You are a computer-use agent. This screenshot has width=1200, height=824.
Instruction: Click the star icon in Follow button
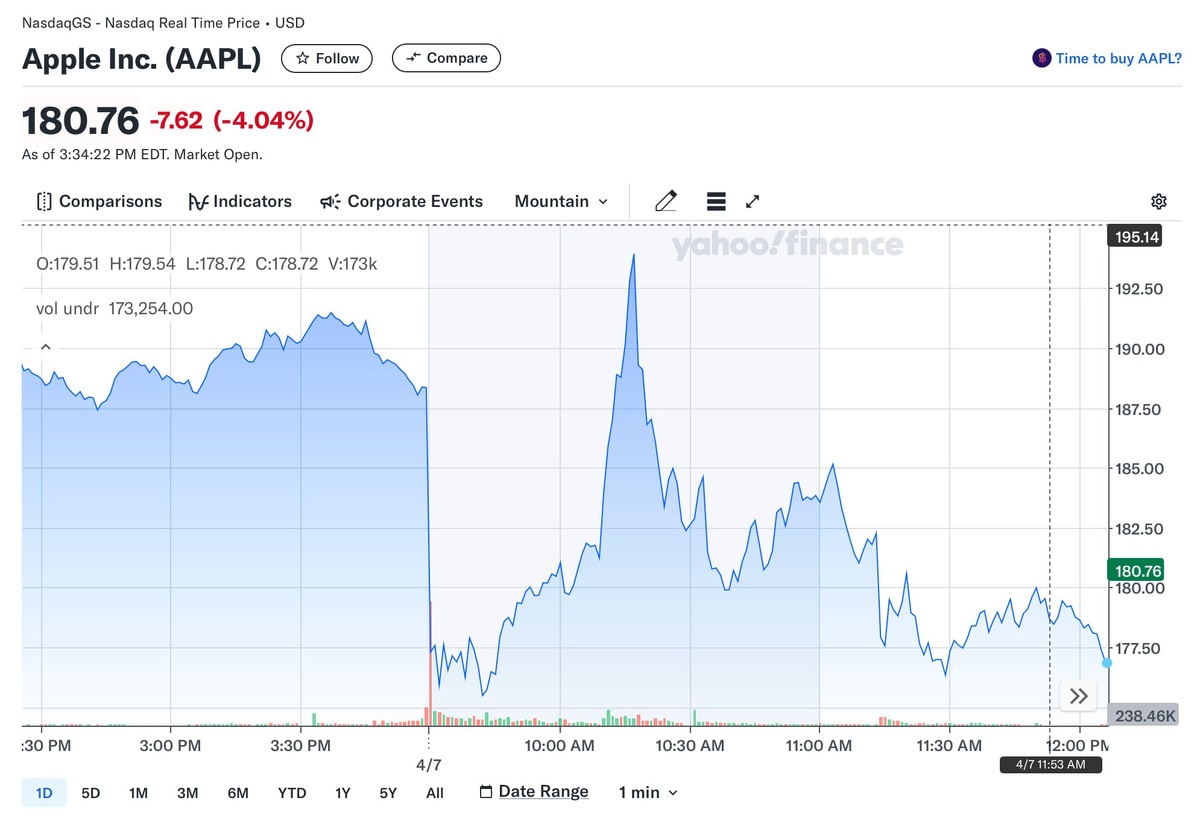[303, 58]
